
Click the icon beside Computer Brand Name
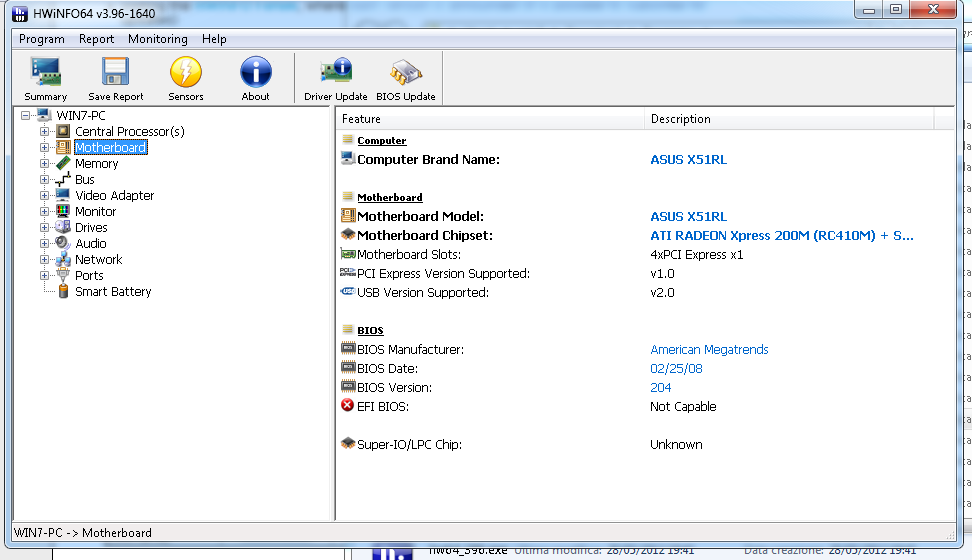click(348, 158)
